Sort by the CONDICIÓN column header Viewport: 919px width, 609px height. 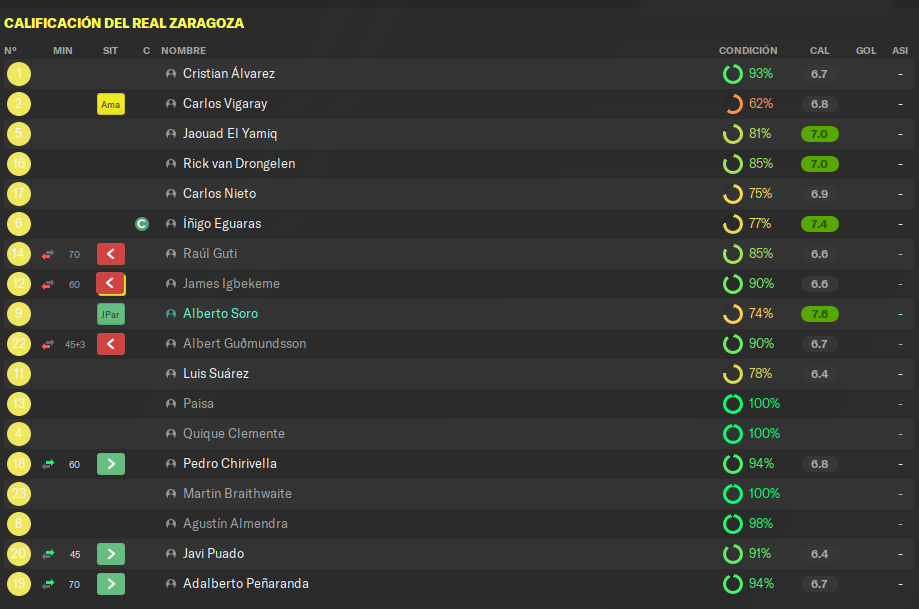pos(748,50)
